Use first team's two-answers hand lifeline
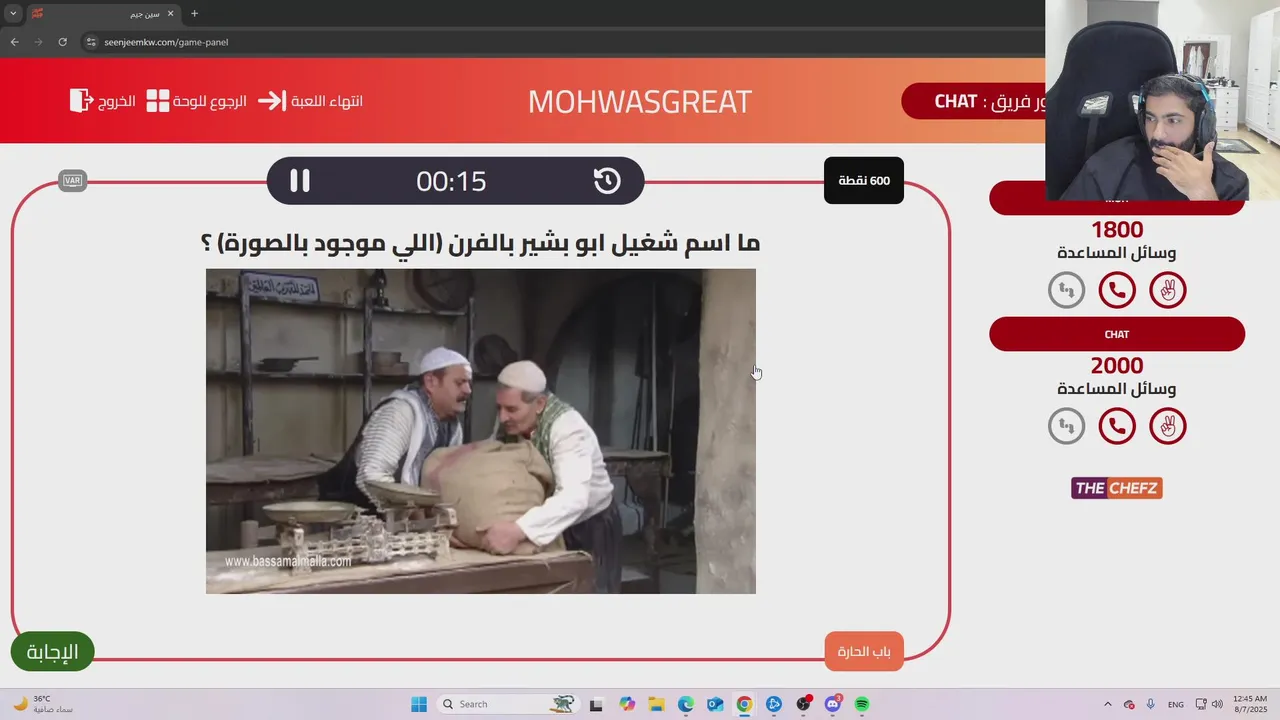This screenshot has height=720, width=1280. pos(1168,290)
